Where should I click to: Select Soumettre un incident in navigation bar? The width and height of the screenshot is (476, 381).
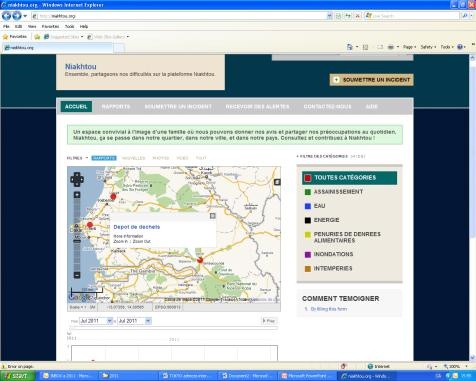(x=178, y=106)
